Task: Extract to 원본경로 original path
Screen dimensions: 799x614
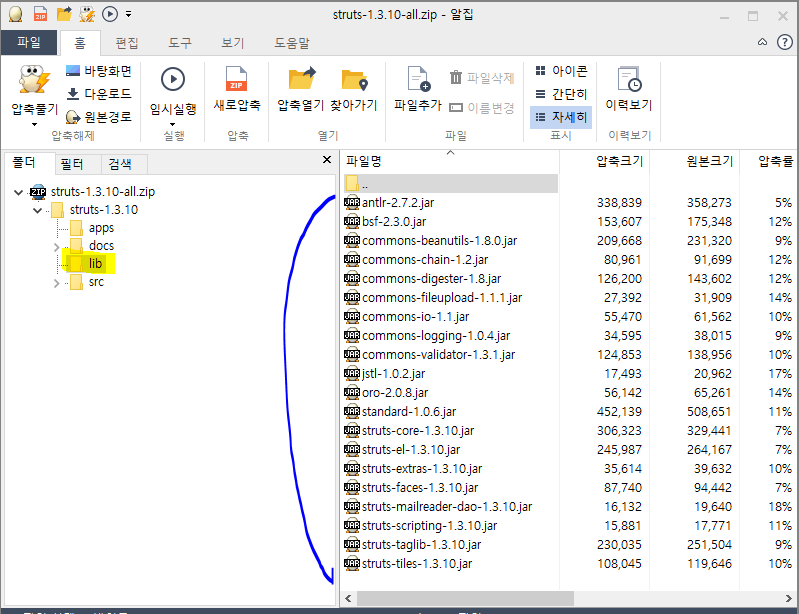Action: pos(99,117)
